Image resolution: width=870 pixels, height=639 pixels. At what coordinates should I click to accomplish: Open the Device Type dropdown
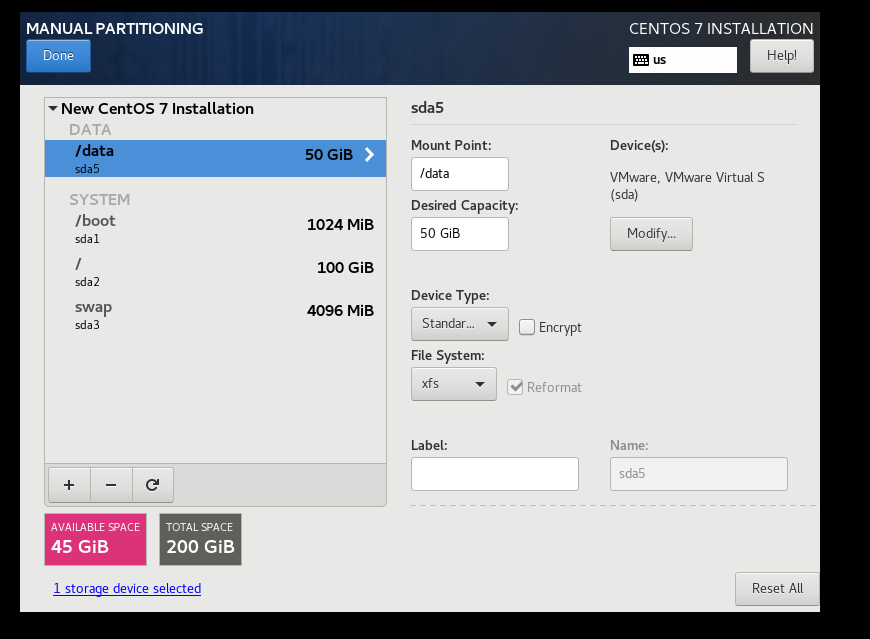click(x=459, y=324)
